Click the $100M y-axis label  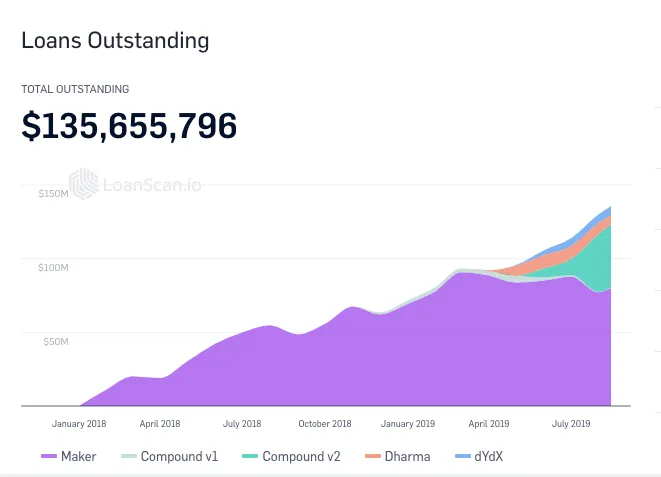53,268
